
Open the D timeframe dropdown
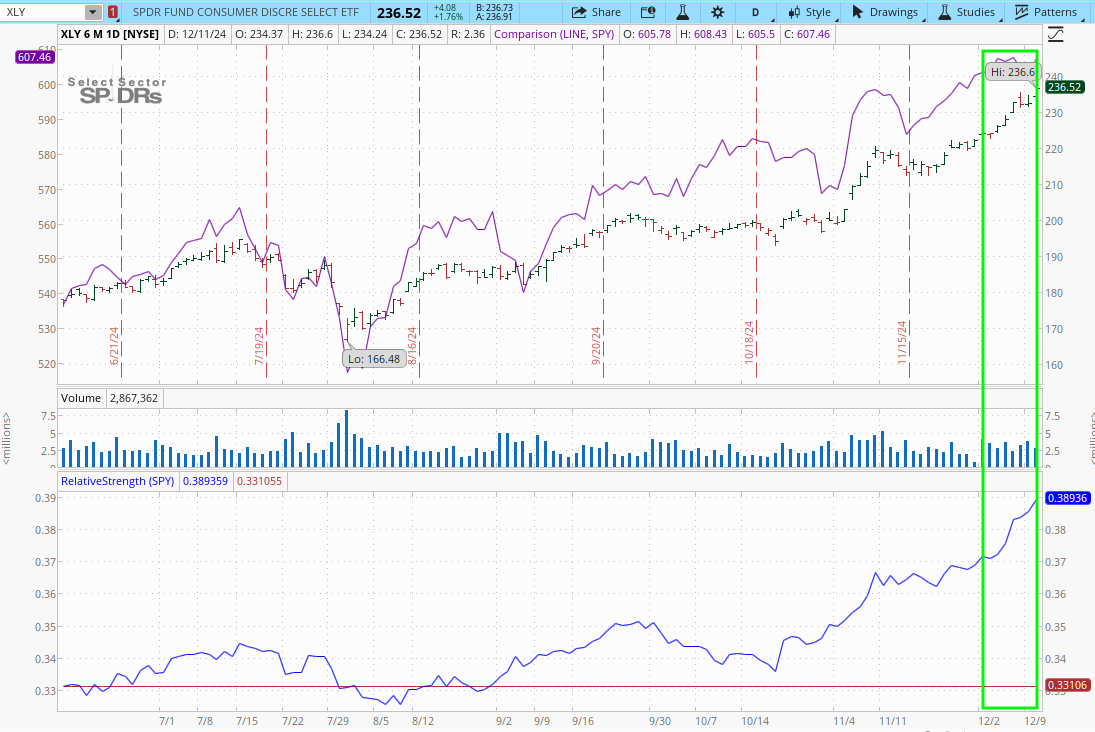756,12
